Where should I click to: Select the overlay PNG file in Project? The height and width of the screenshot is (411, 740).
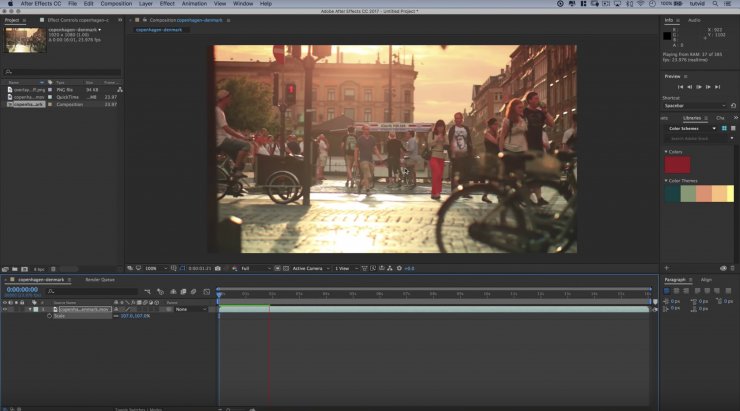coord(29,90)
